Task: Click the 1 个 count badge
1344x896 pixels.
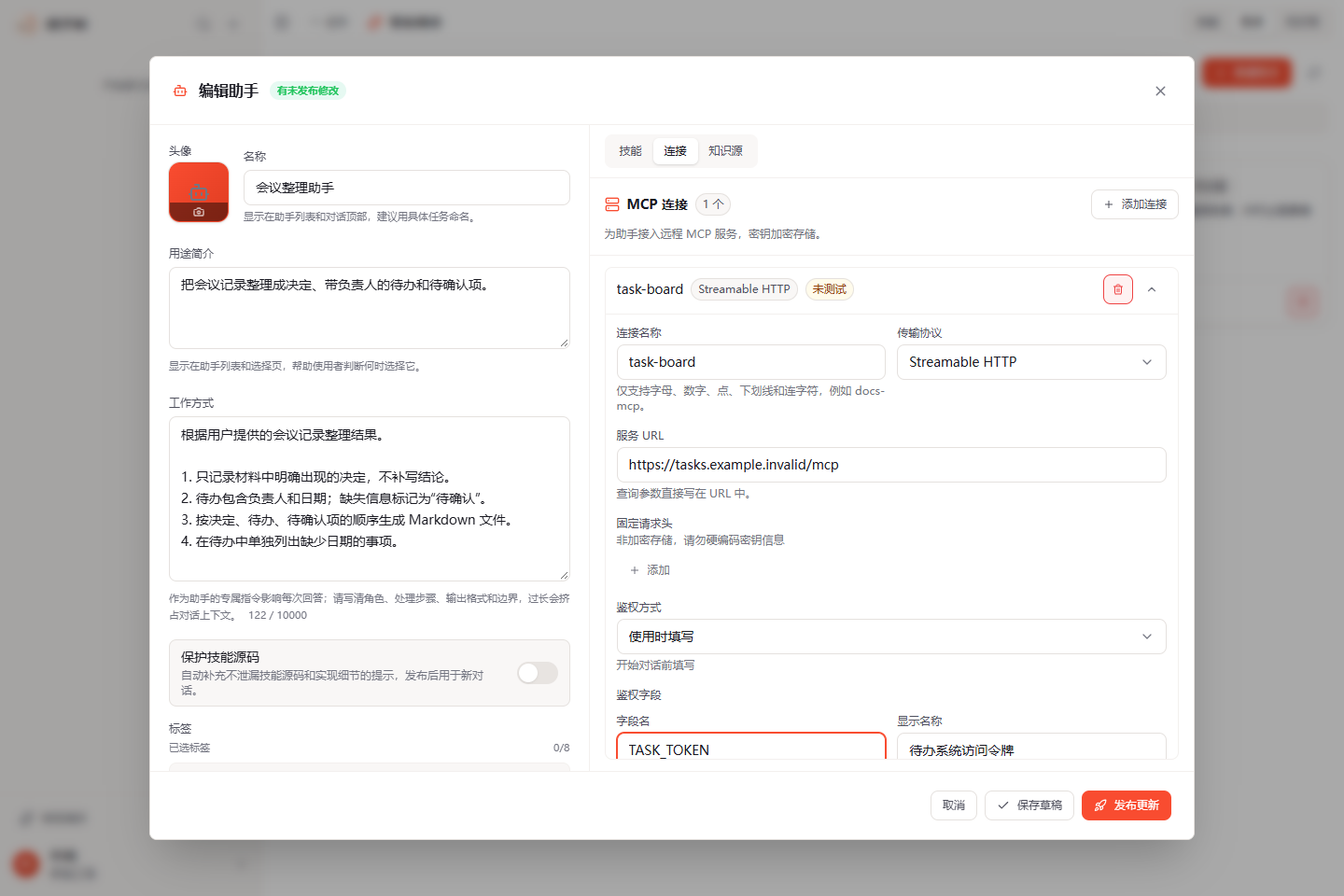Action: pyautogui.click(x=713, y=204)
